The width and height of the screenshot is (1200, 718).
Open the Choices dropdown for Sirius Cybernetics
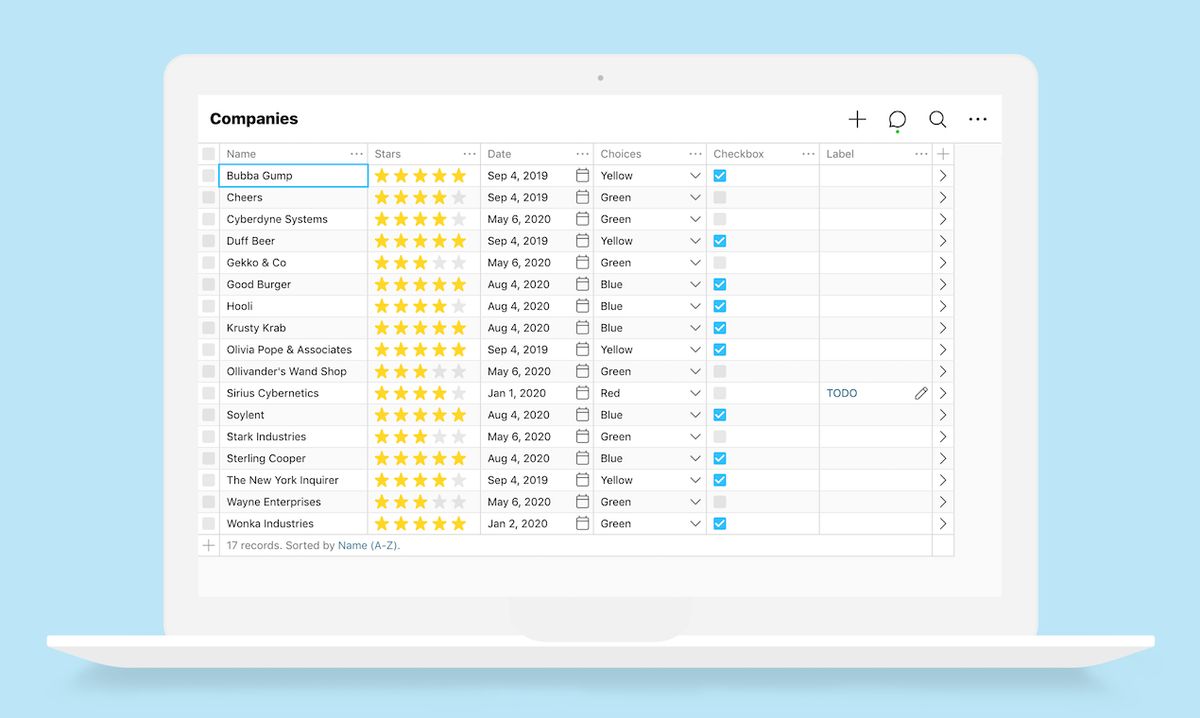[695, 393]
